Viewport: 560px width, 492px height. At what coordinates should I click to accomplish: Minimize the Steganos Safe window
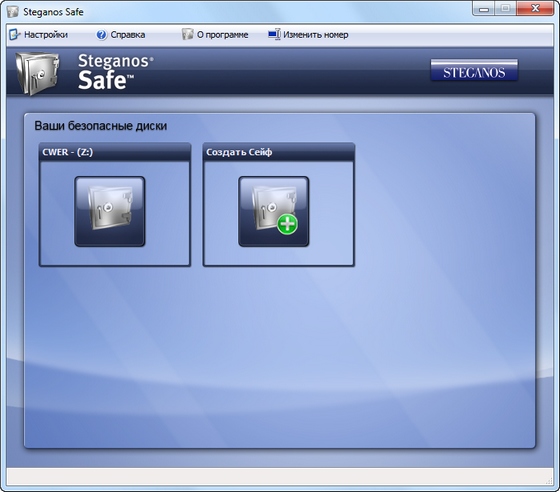click(484, 9)
